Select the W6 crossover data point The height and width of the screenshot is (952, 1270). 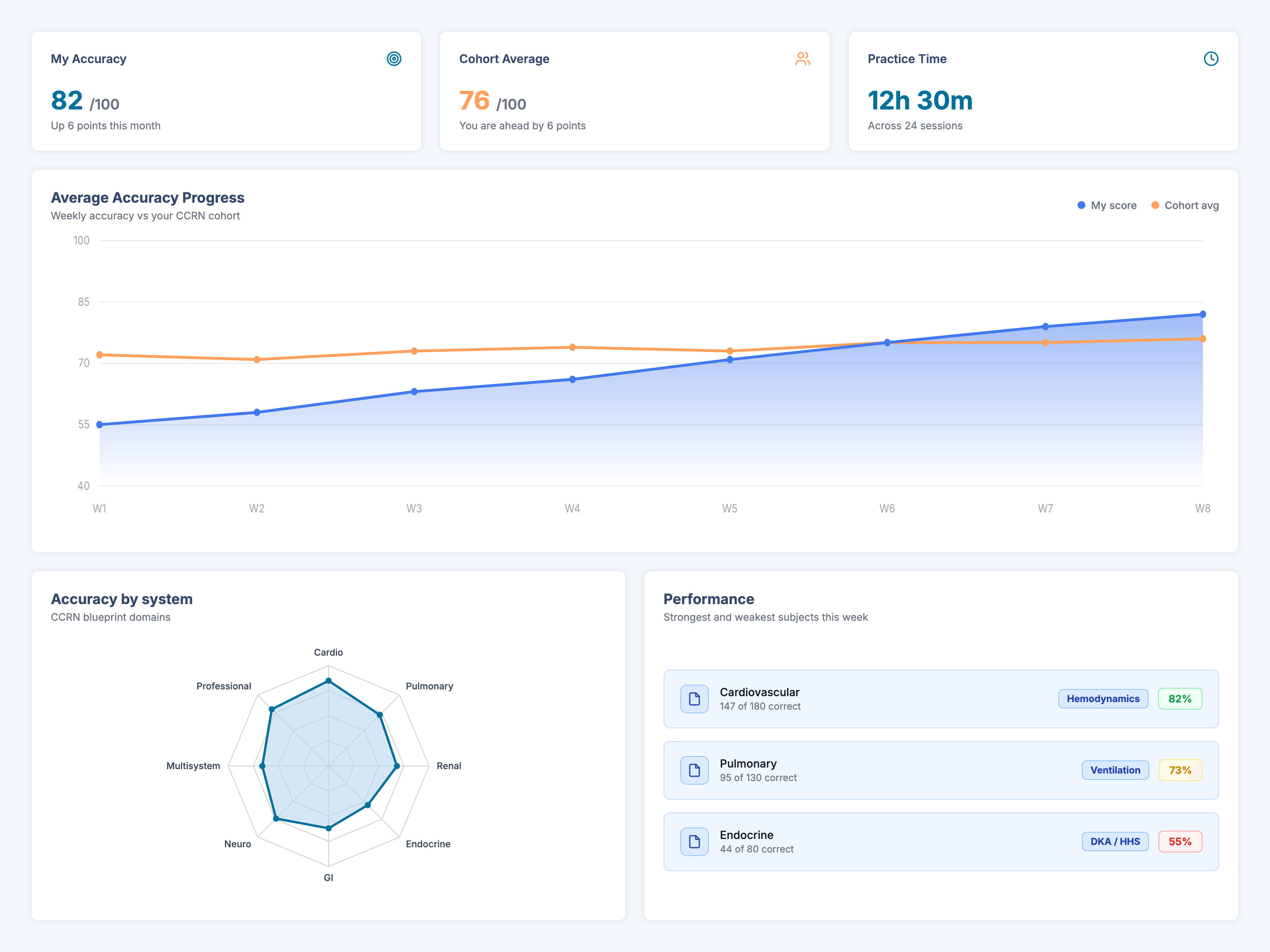point(887,343)
